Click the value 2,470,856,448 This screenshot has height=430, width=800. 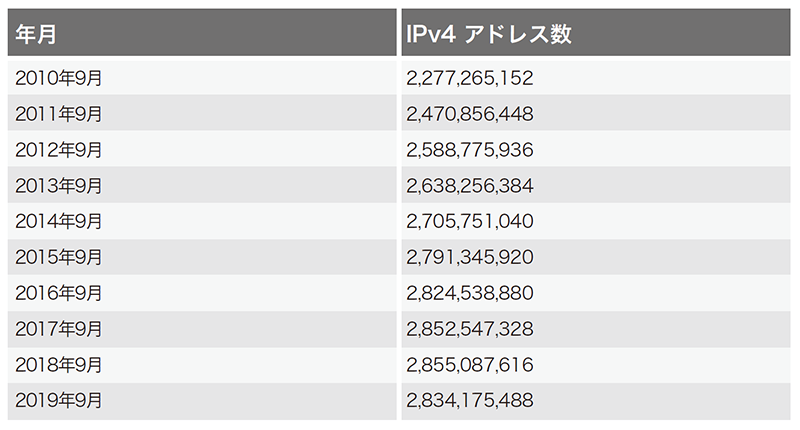[x=470, y=114]
